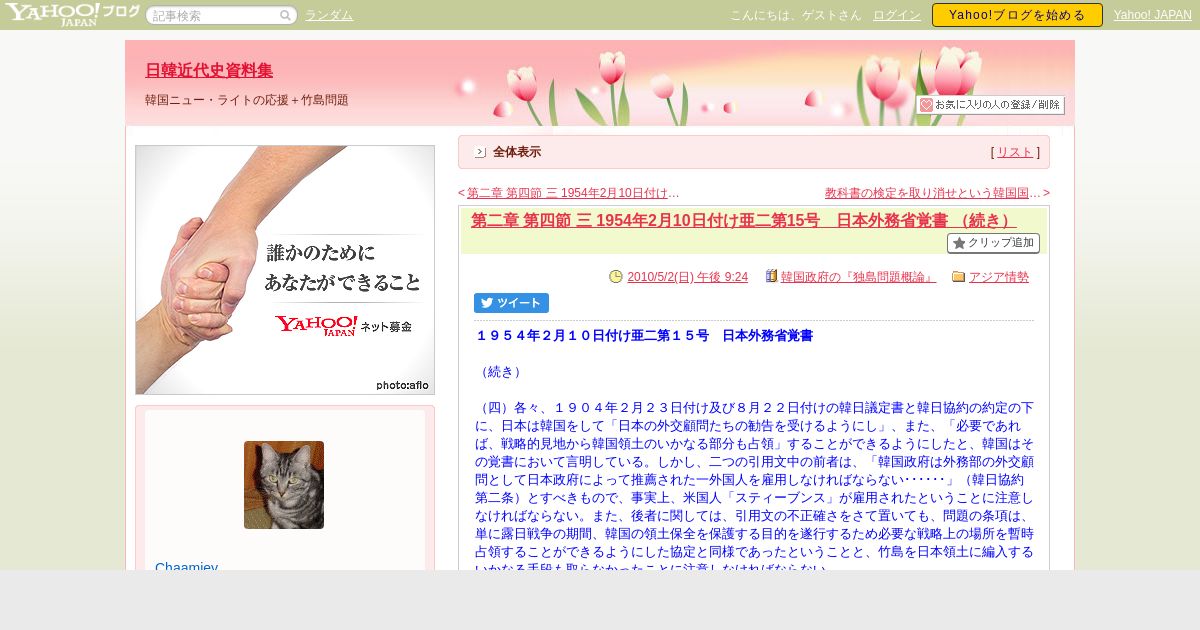Click the クリップ追加 button
Screen dimensions: 1200x630
993,243
